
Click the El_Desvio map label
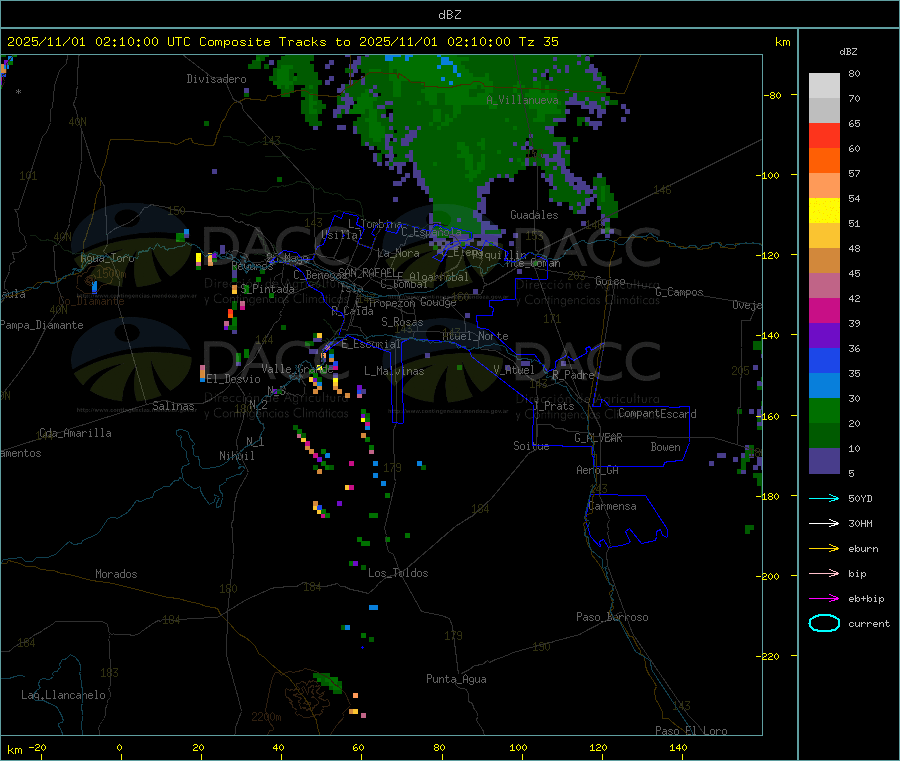pyautogui.click(x=234, y=379)
